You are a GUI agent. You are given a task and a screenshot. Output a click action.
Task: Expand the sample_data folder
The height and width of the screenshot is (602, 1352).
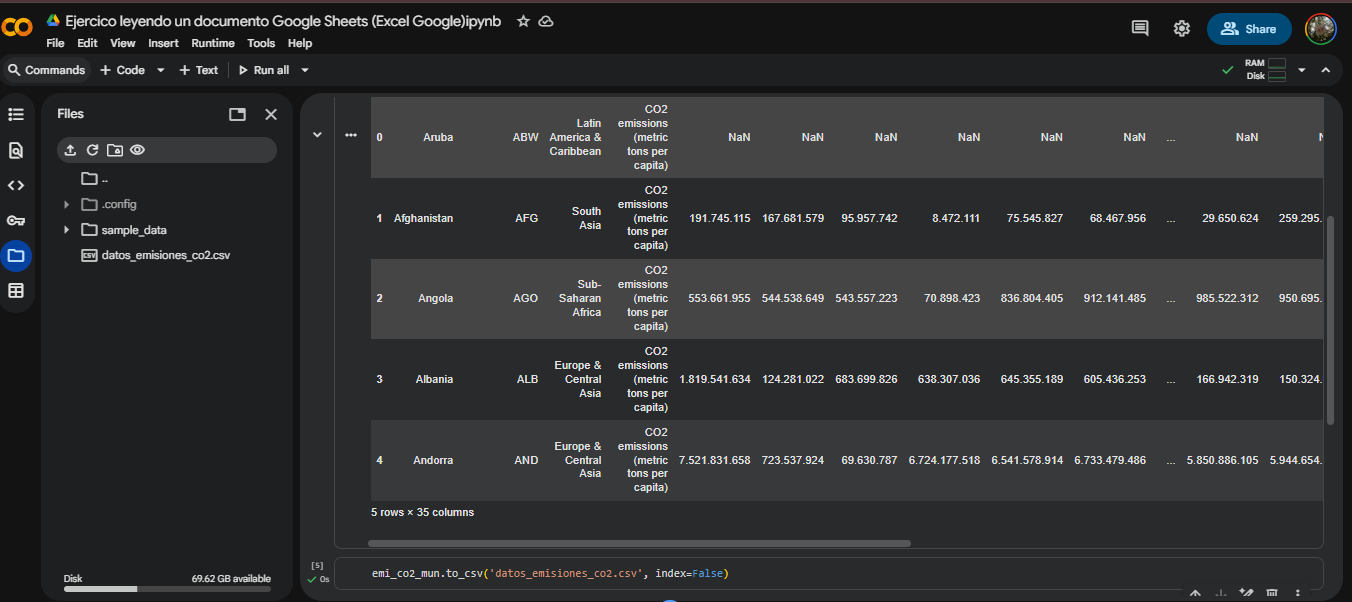(x=67, y=230)
